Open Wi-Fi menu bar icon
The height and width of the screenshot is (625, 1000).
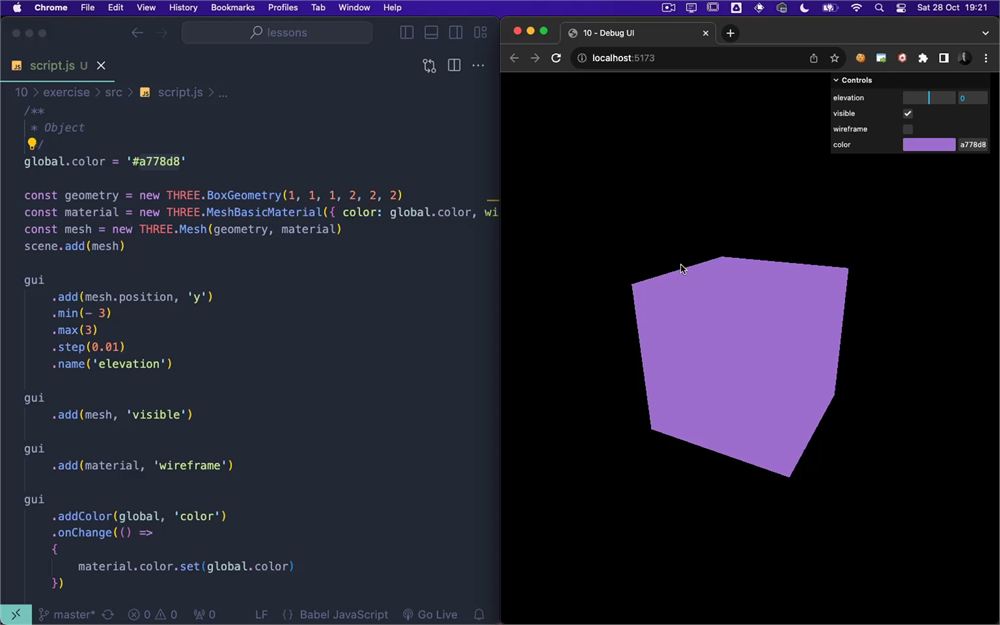coord(857,8)
